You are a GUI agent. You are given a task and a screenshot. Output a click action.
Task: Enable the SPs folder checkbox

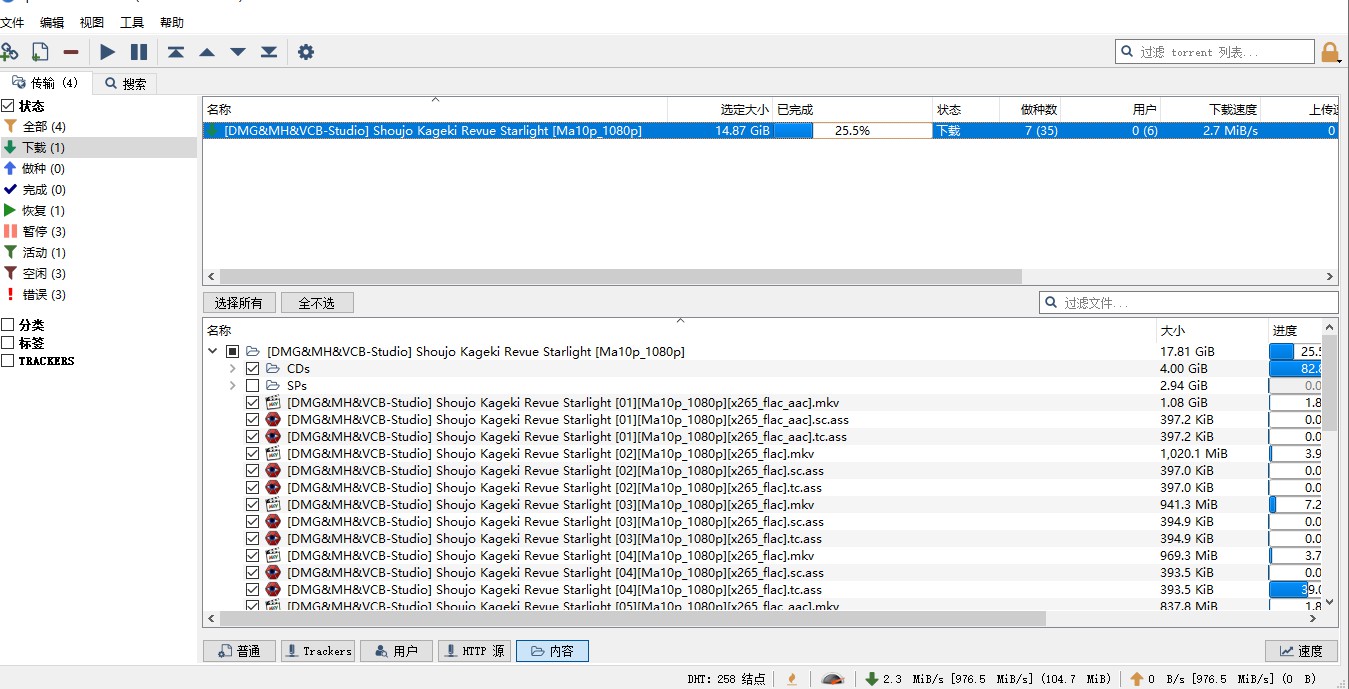[x=253, y=386]
